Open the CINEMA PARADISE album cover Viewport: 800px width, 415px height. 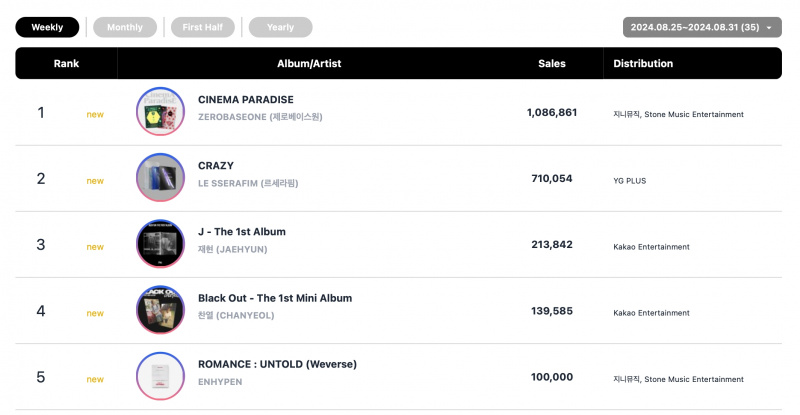(160, 111)
